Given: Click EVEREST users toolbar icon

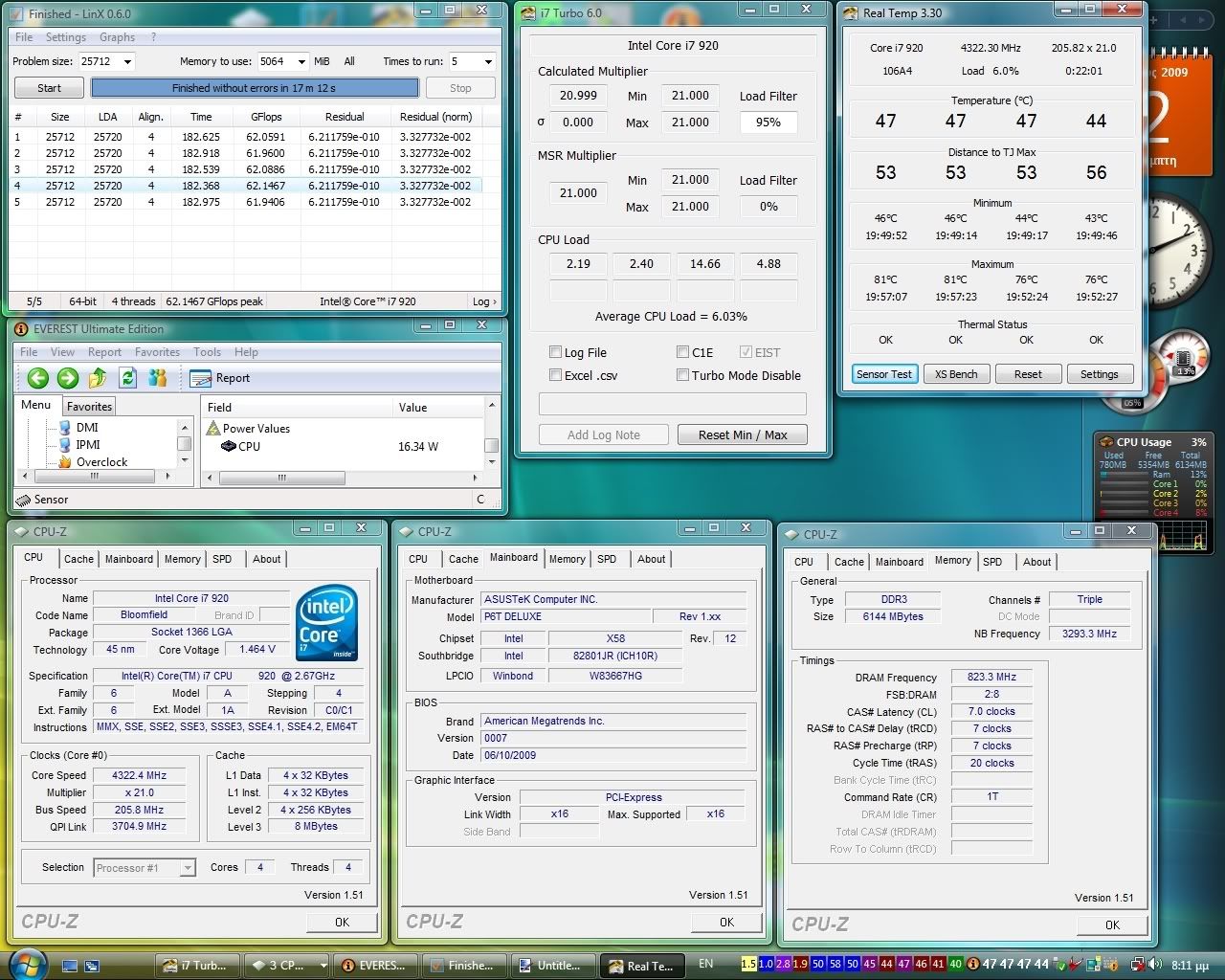Looking at the screenshot, I should pyautogui.click(x=158, y=378).
